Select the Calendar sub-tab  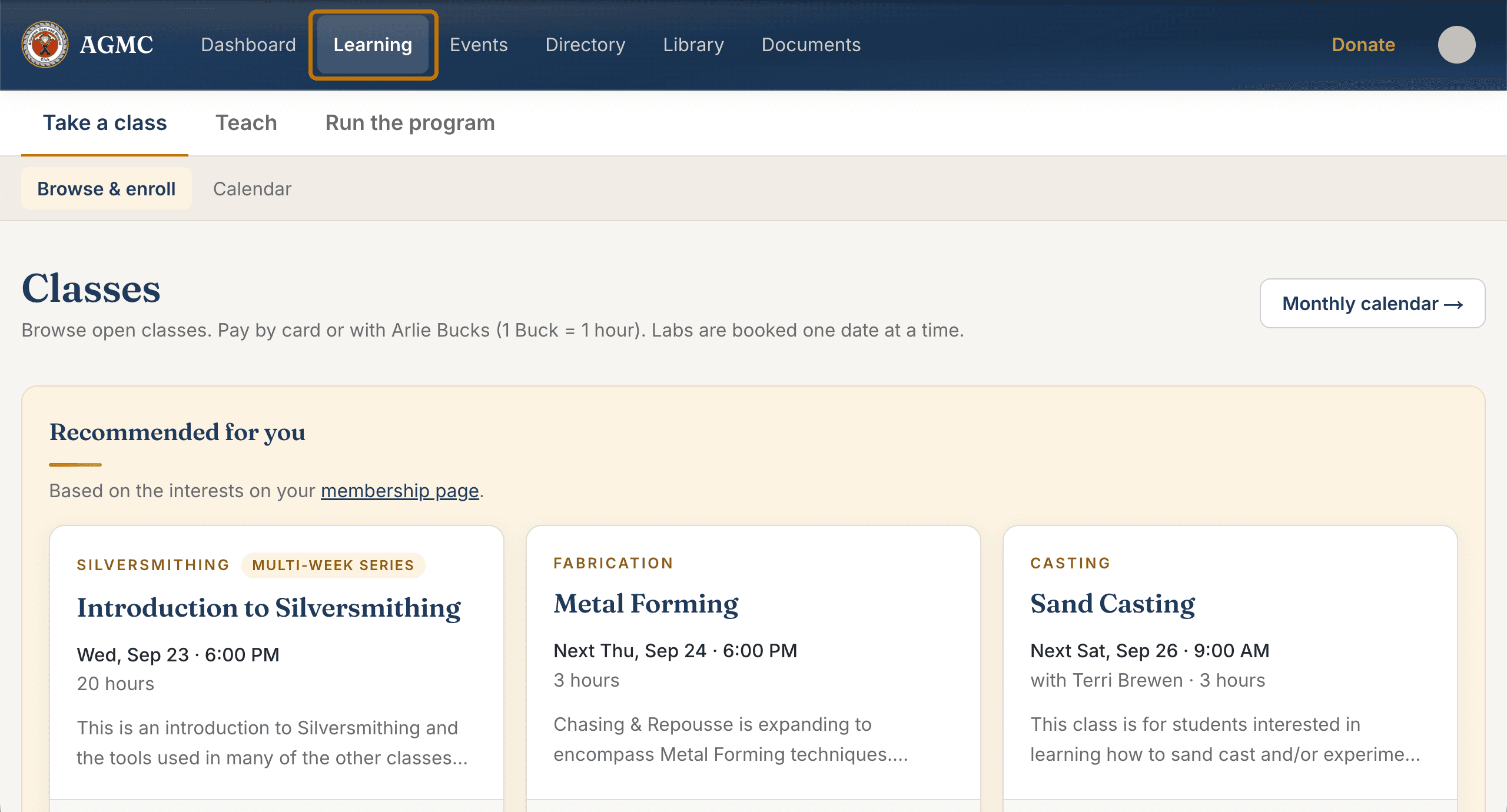click(252, 189)
